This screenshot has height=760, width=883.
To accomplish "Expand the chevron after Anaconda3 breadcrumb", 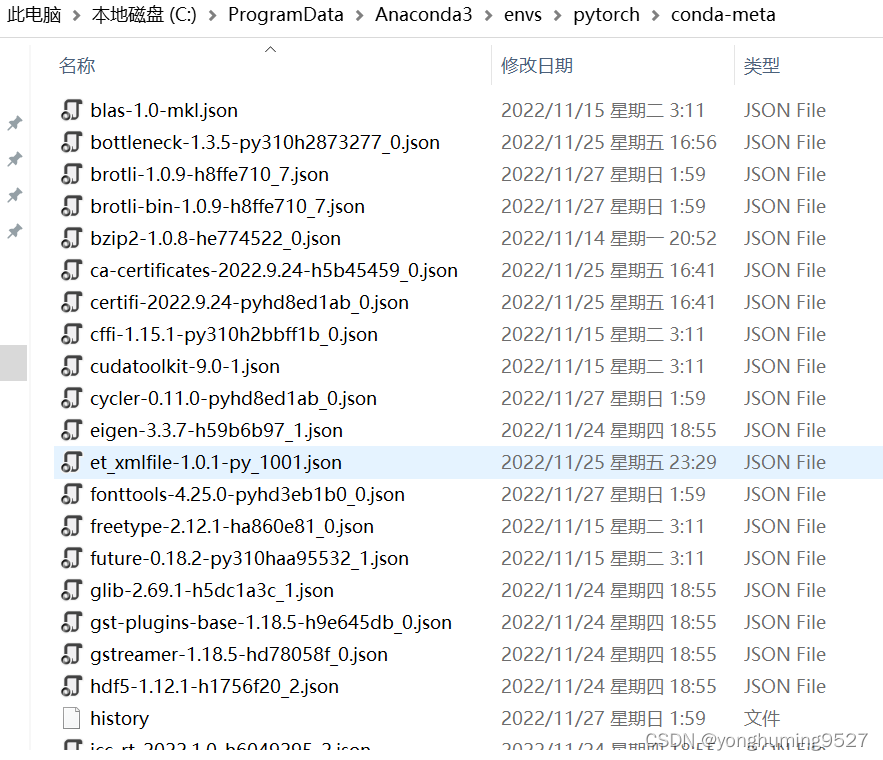I will pos(488,15).
